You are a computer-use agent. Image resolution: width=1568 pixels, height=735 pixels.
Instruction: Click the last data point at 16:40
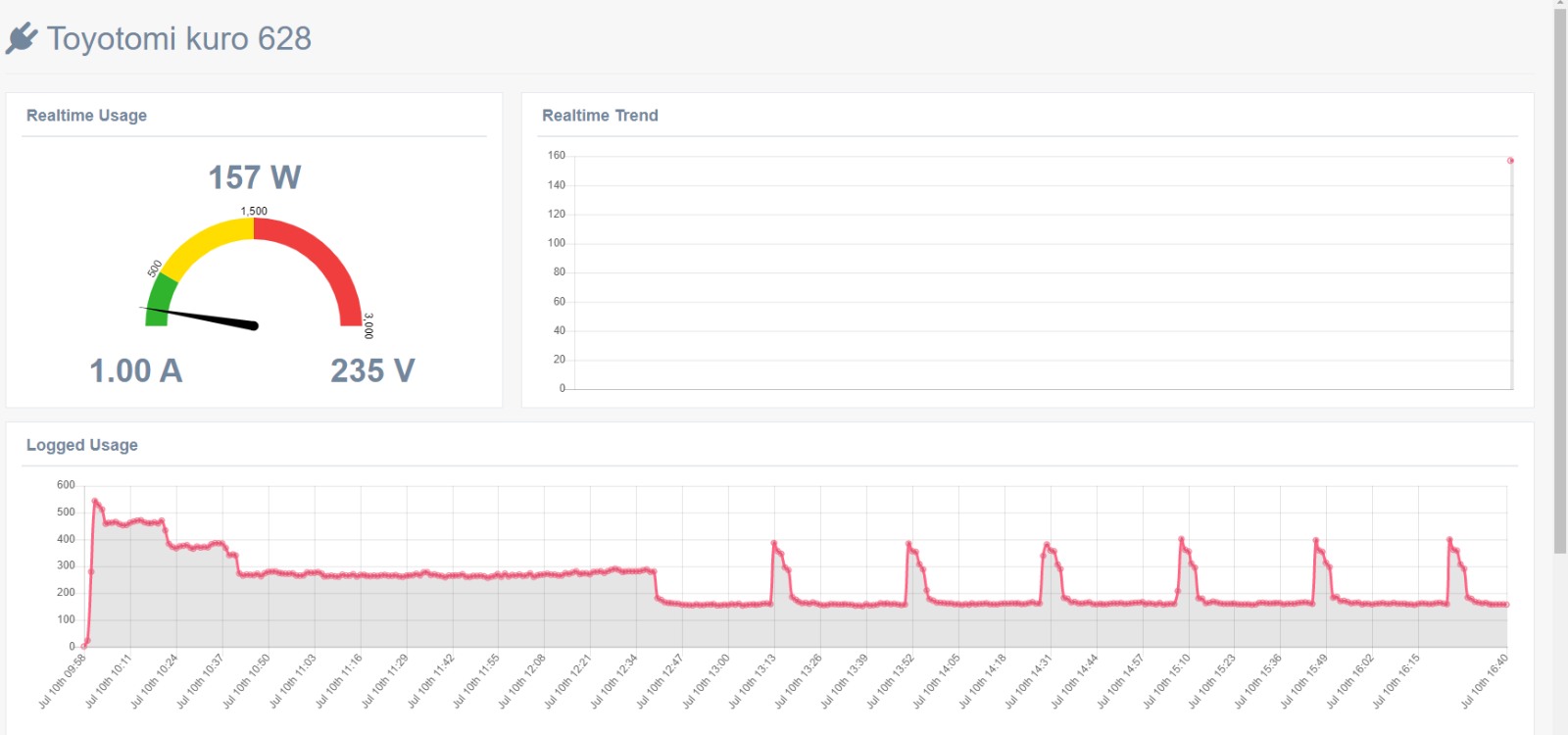tap(1506, 605)
